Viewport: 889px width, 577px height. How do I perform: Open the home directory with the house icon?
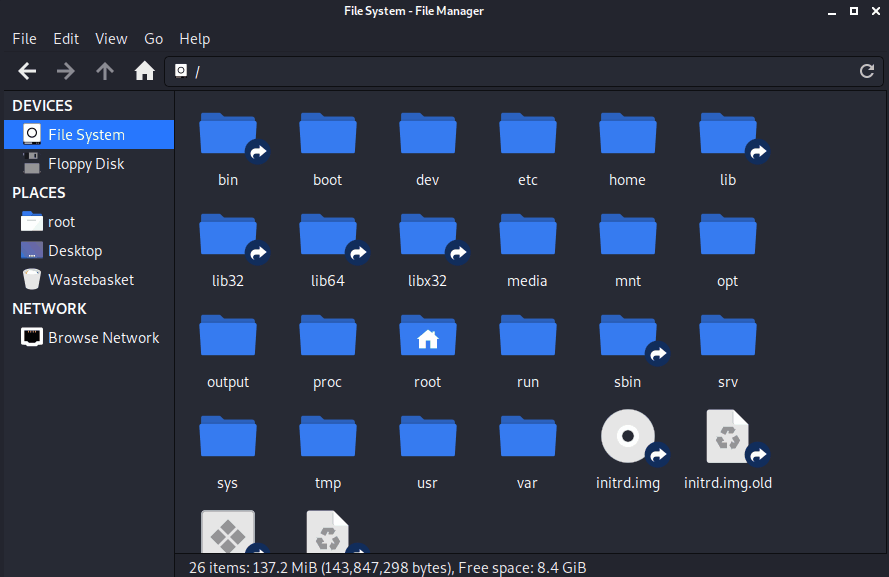tap(145, 71)
